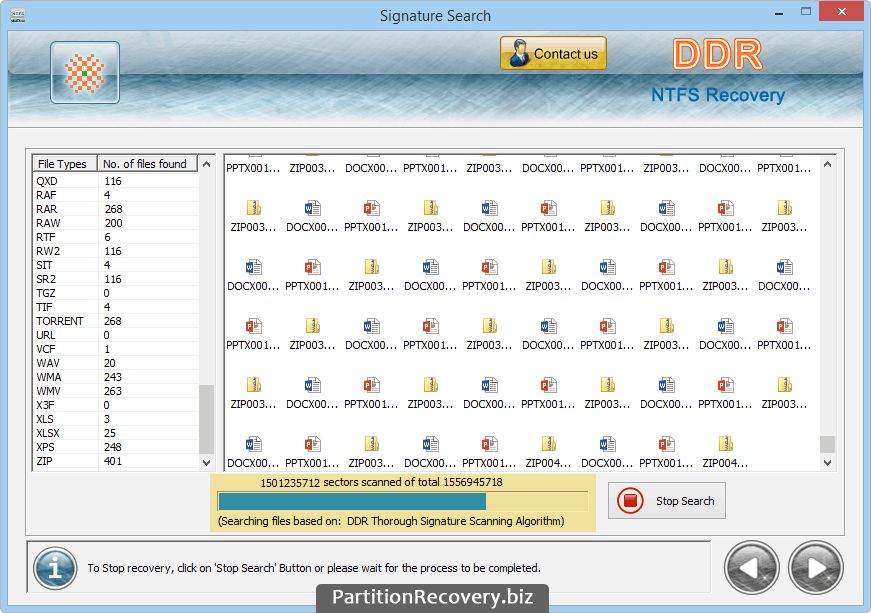The width and height of the screenshot is (871, 613).
Task: Sort by the File Types column header
Action: pyautogui.click(x=65, y=163)
